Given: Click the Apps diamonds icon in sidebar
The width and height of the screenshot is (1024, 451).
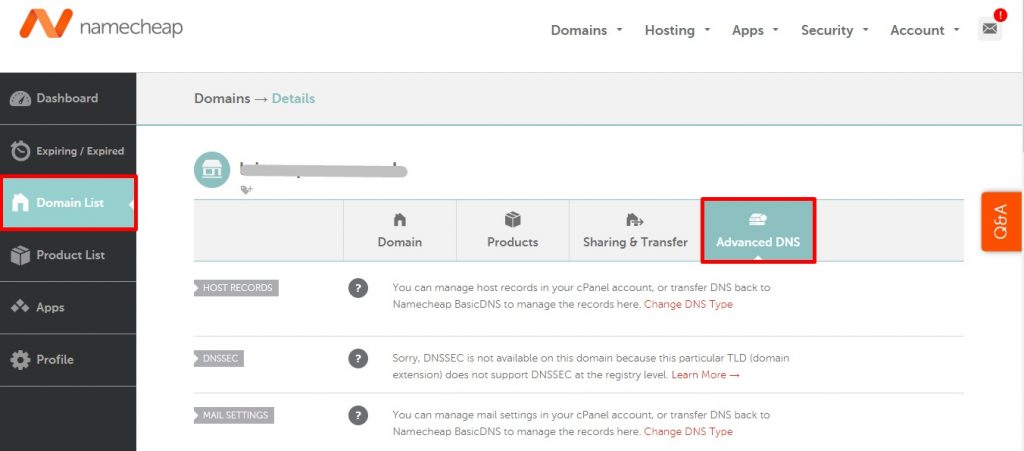Looking at the screenshot, I should [20, 306].
